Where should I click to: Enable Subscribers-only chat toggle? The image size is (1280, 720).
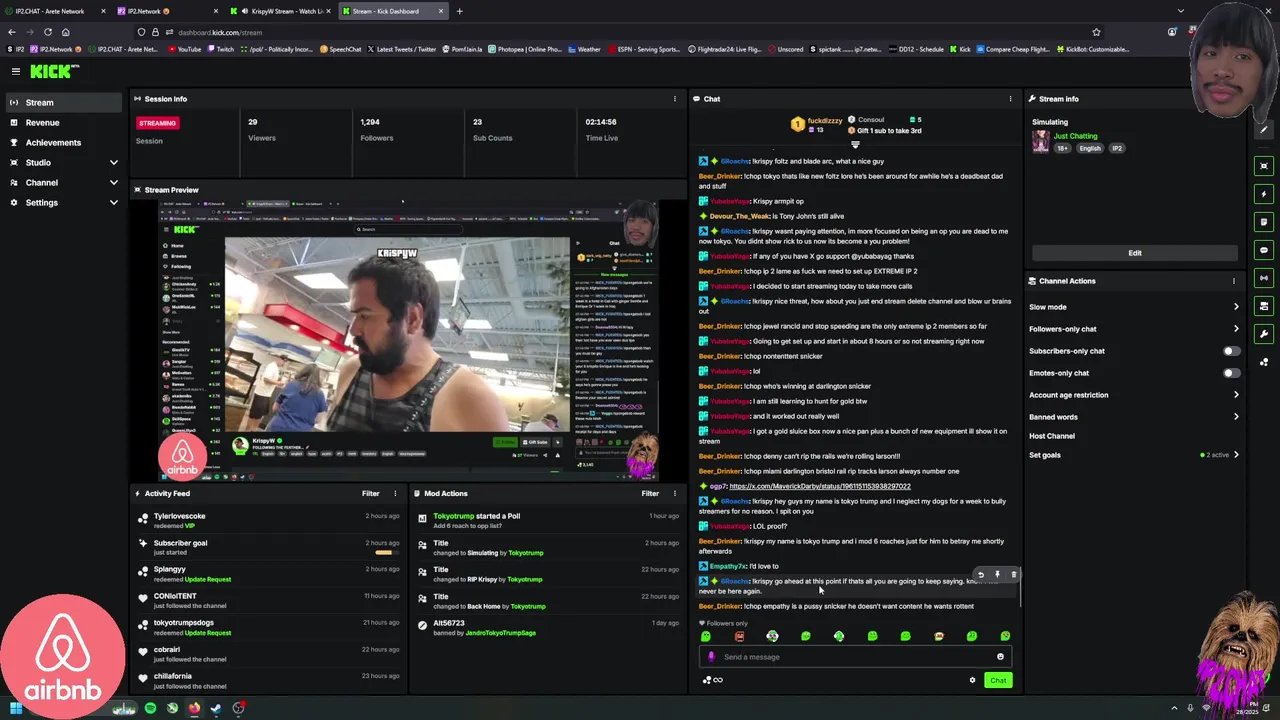tap(1231, 351)
